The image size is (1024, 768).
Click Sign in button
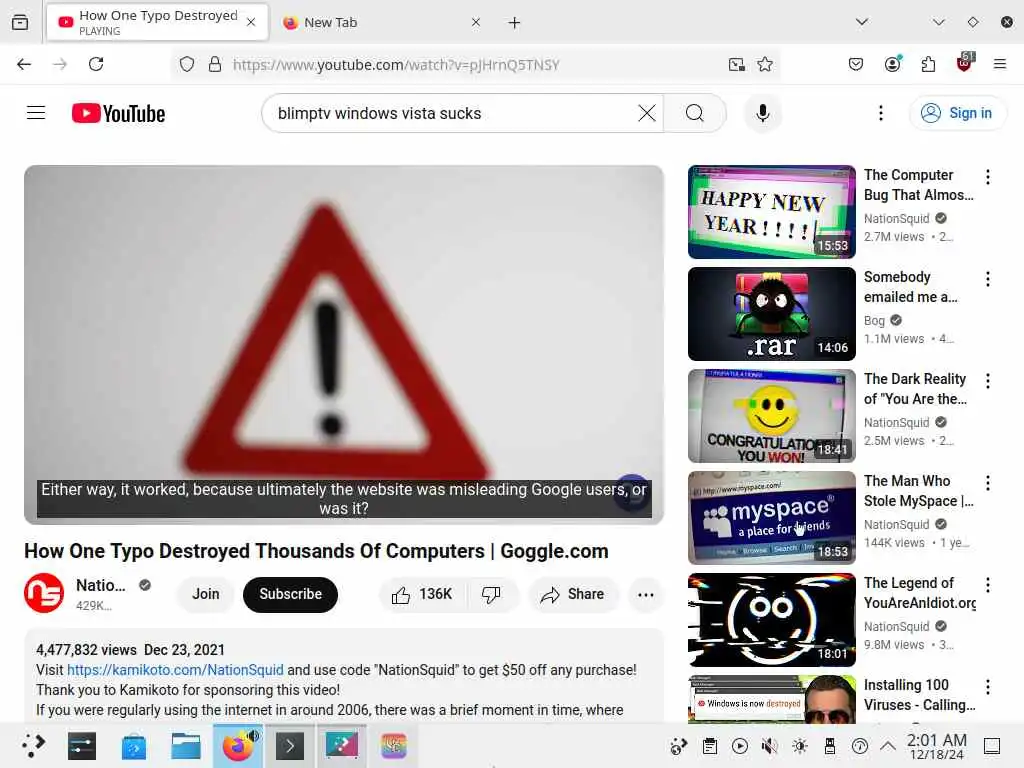click(957, 113)
